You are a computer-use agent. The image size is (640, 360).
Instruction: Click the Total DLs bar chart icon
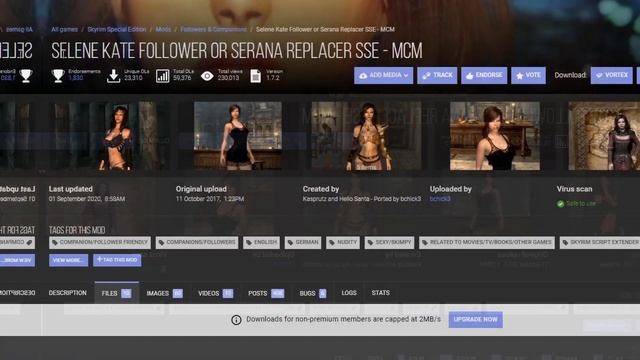162,76
